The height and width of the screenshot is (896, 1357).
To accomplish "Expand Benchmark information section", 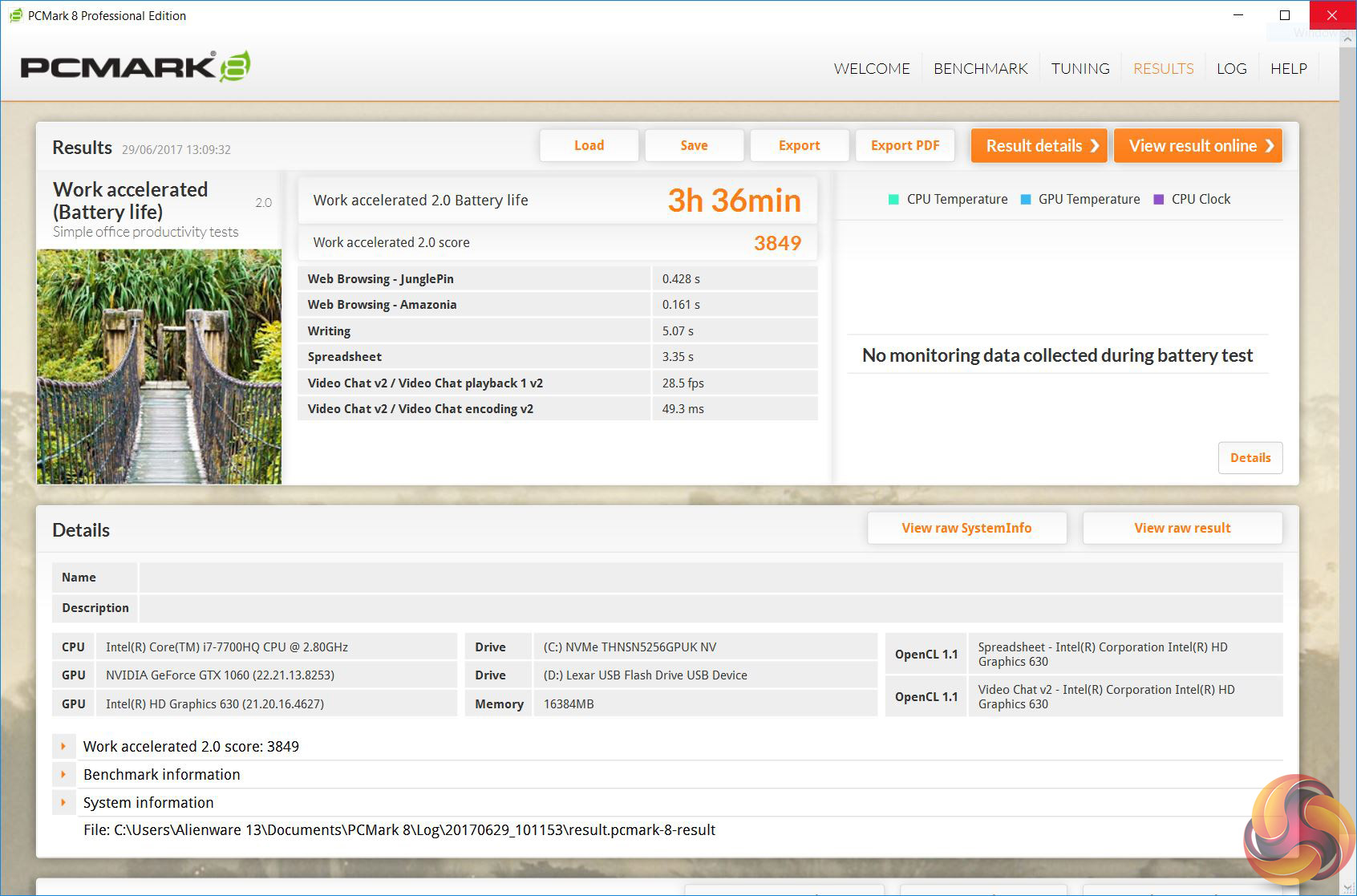I will tap(63, 774).
